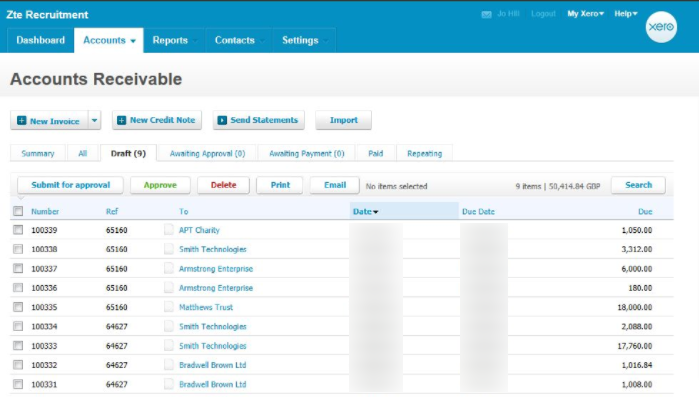699x397 pixels.
Task: Open Smith Technologies link for invoice 100338
Action: coord(213,249)
